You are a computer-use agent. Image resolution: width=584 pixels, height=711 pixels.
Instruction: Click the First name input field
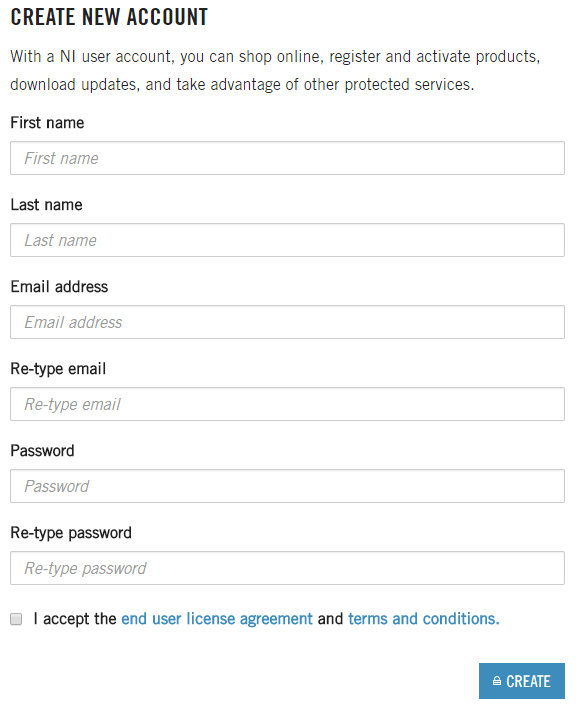pos(287,158)
